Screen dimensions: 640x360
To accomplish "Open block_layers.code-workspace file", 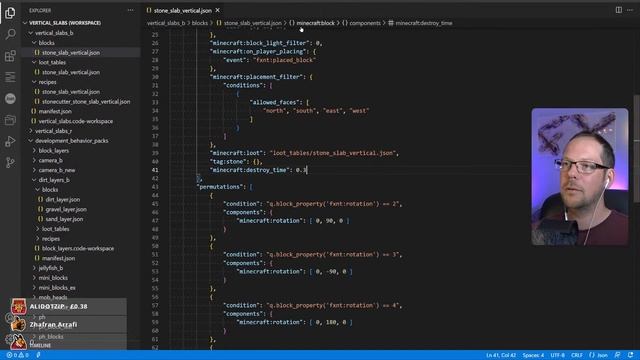I will tap(78, 248).
